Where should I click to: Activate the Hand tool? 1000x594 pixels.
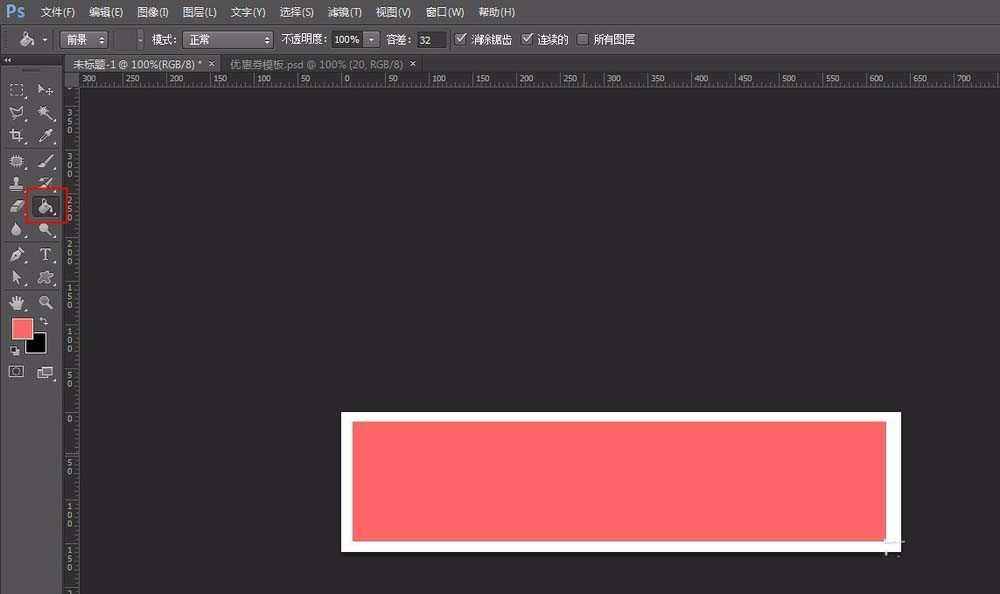17,302
